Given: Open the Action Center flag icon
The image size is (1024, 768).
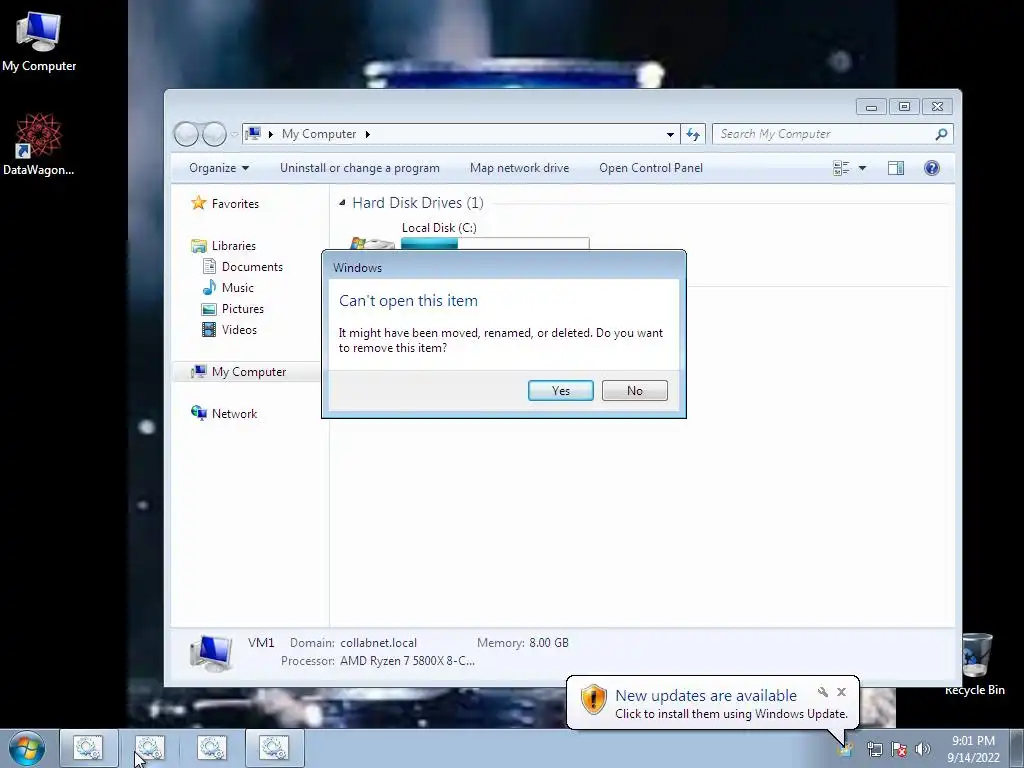Looking at the screenshot, I should [x=899, y=749].
